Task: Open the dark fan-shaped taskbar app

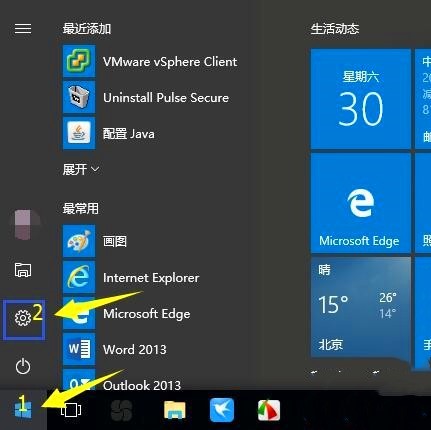Action: (121, 410)
